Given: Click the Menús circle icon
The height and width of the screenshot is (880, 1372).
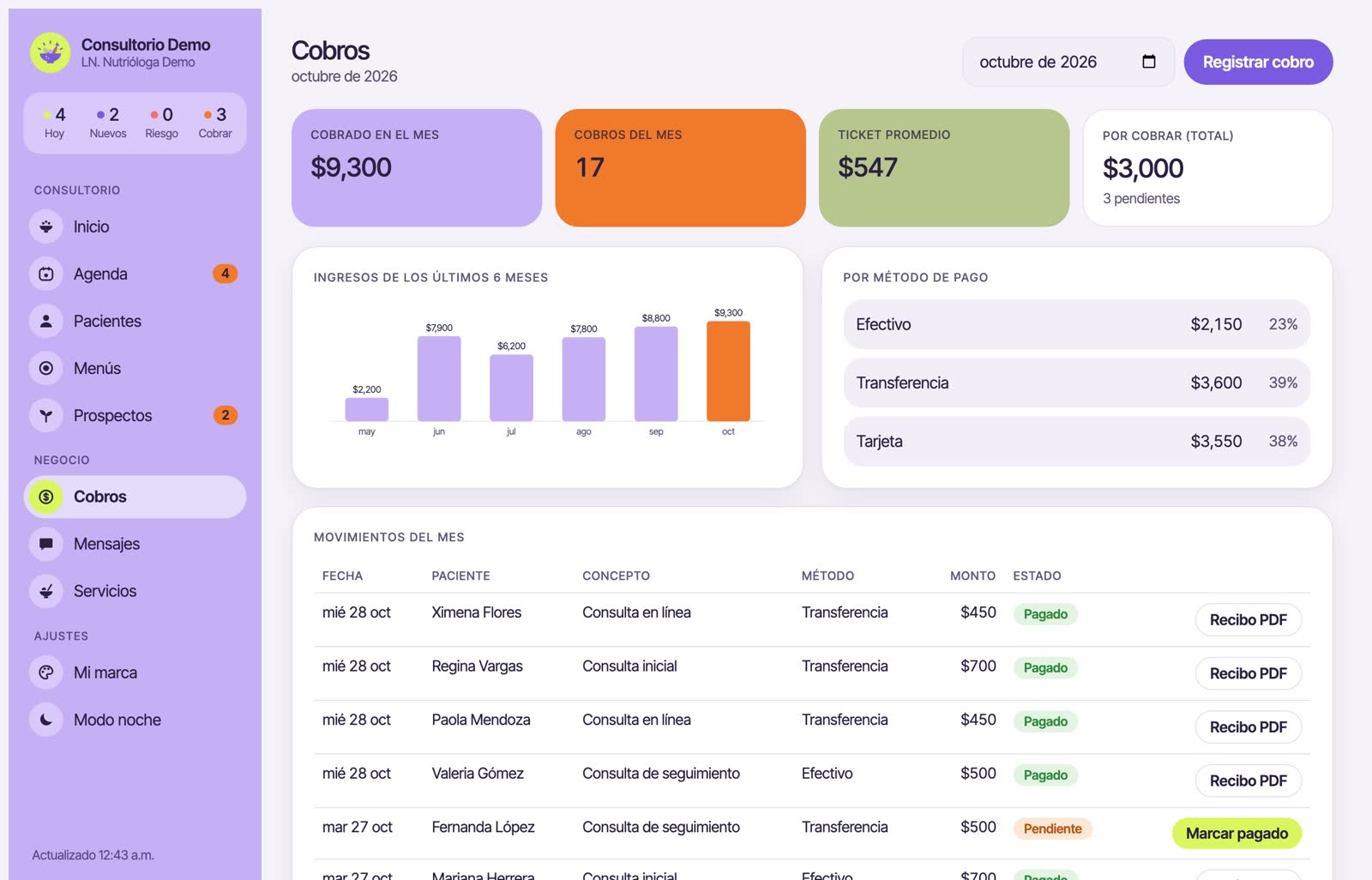Looking at the screenshot, I should tap(46, 368).
